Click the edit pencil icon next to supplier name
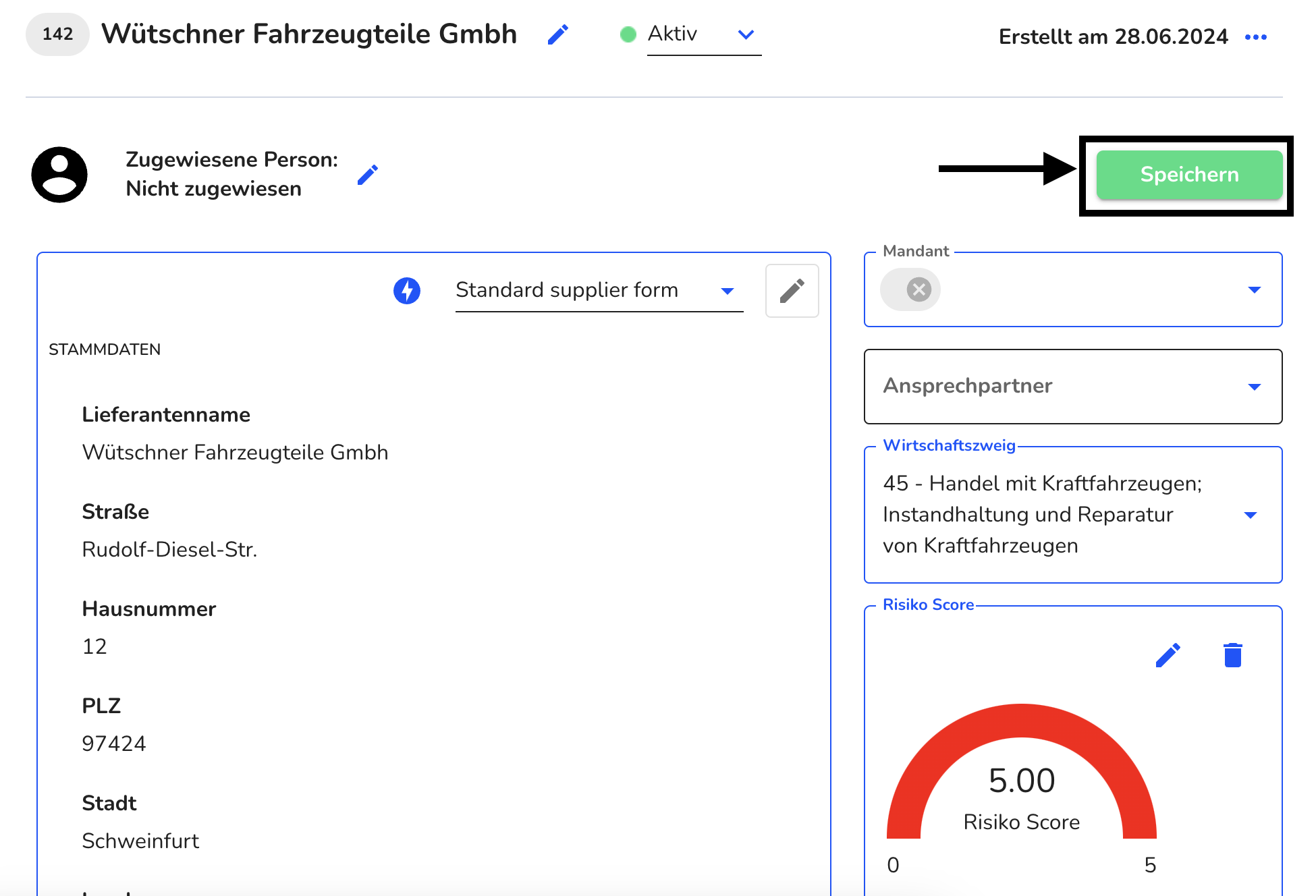 coord(557,35)
